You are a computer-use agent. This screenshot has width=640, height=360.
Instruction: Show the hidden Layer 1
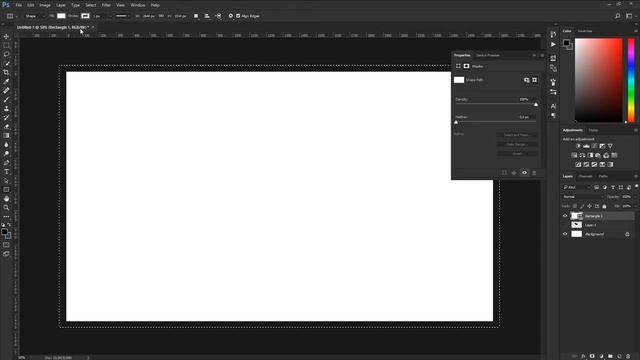(x=565, y=225)
